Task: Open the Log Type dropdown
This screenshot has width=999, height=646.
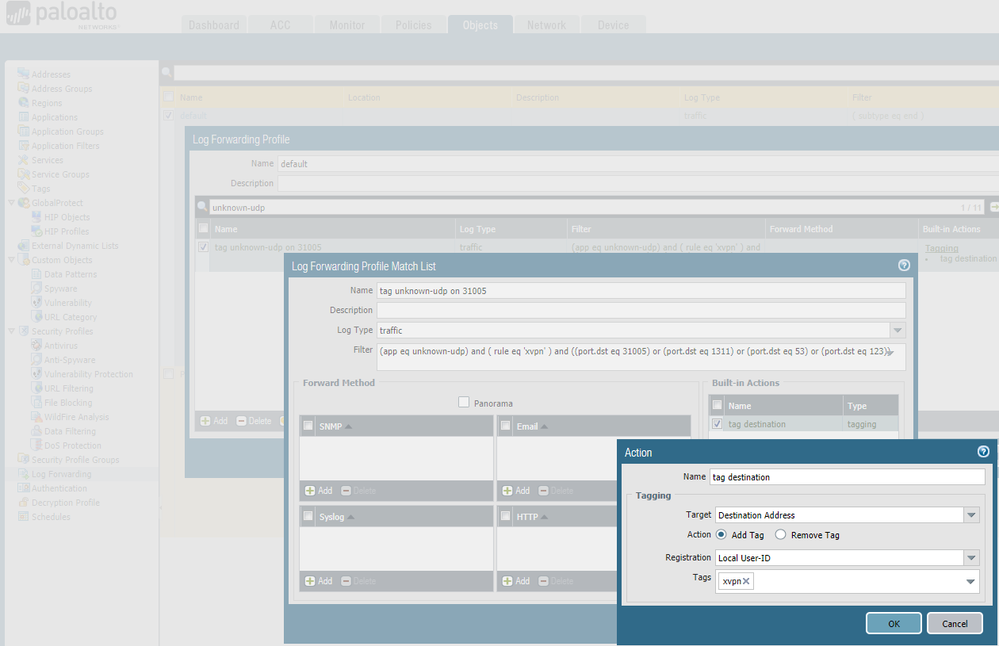Action: tap(897, 330)
